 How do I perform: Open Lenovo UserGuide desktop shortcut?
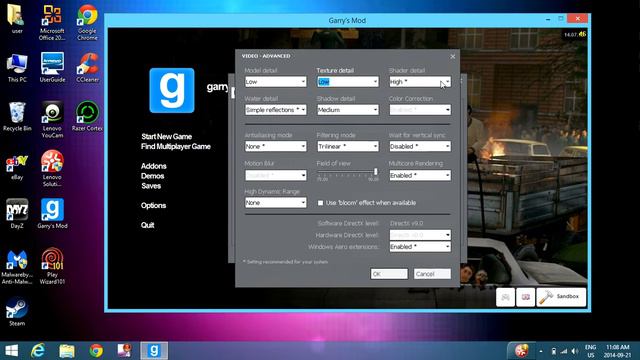(52, 68)
